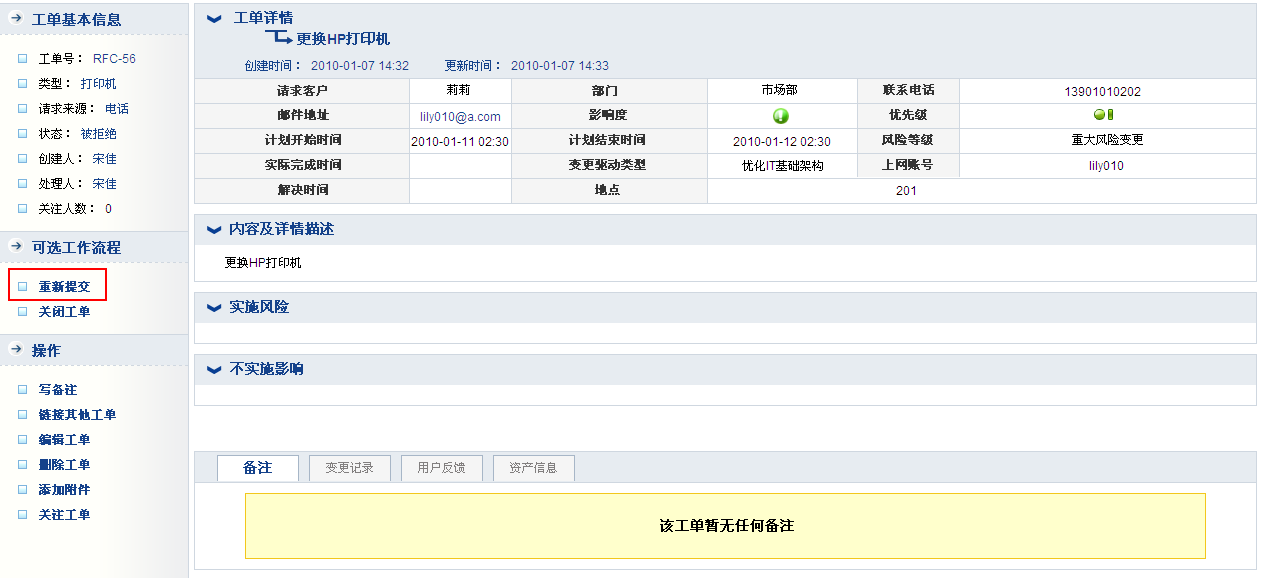Collapse the 内容及详情描述 section
The width and height of the screenshot is (1262, 578).
(x=214, y=230)
